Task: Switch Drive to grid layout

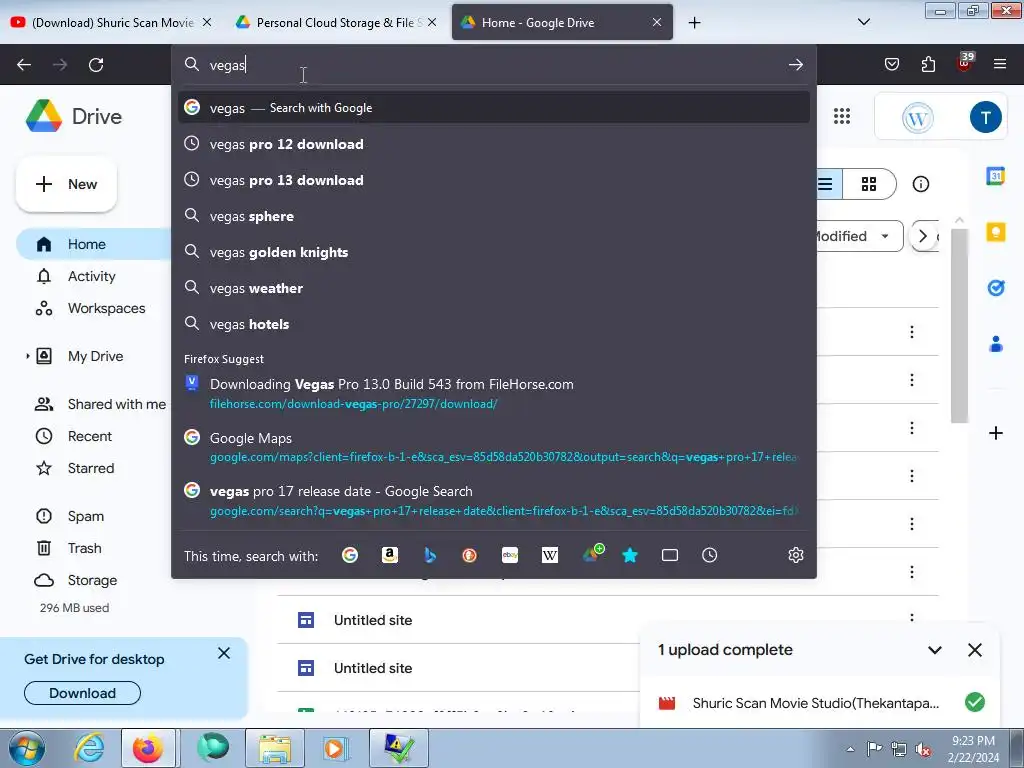Action: (869, 184)
